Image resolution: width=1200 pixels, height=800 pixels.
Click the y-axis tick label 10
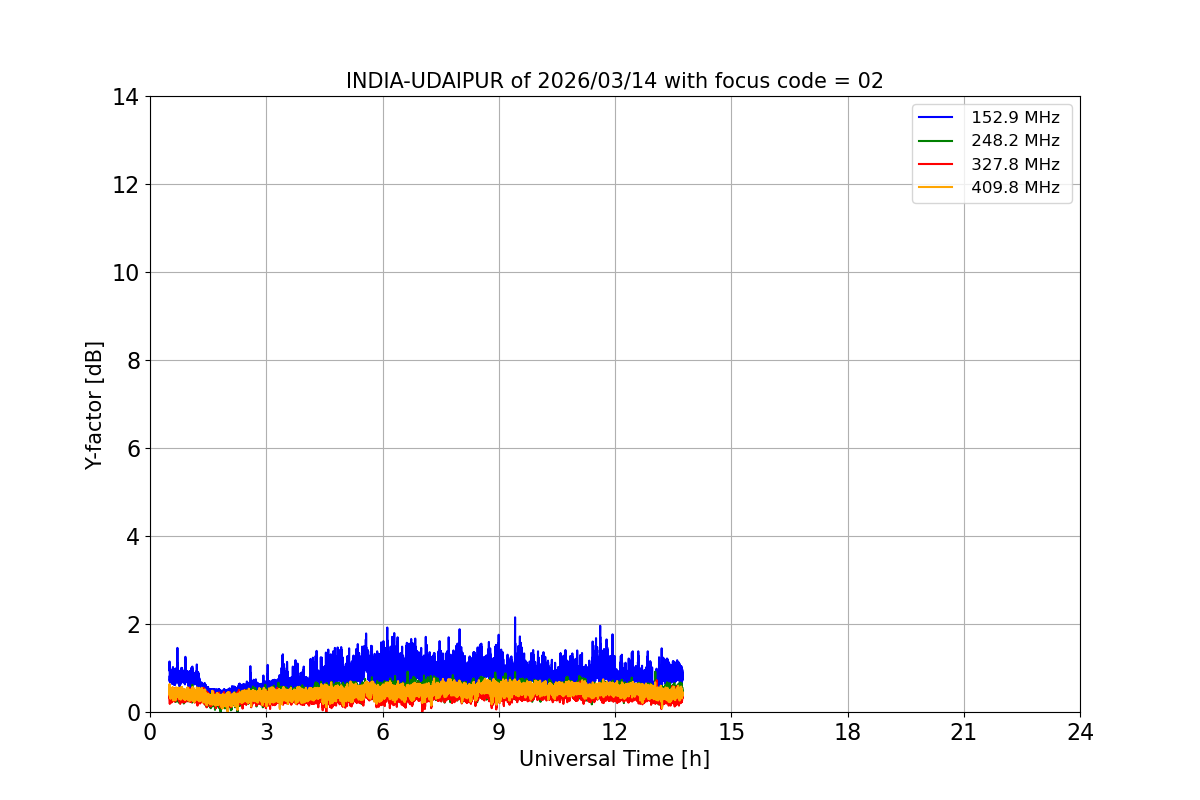point(126,273)
